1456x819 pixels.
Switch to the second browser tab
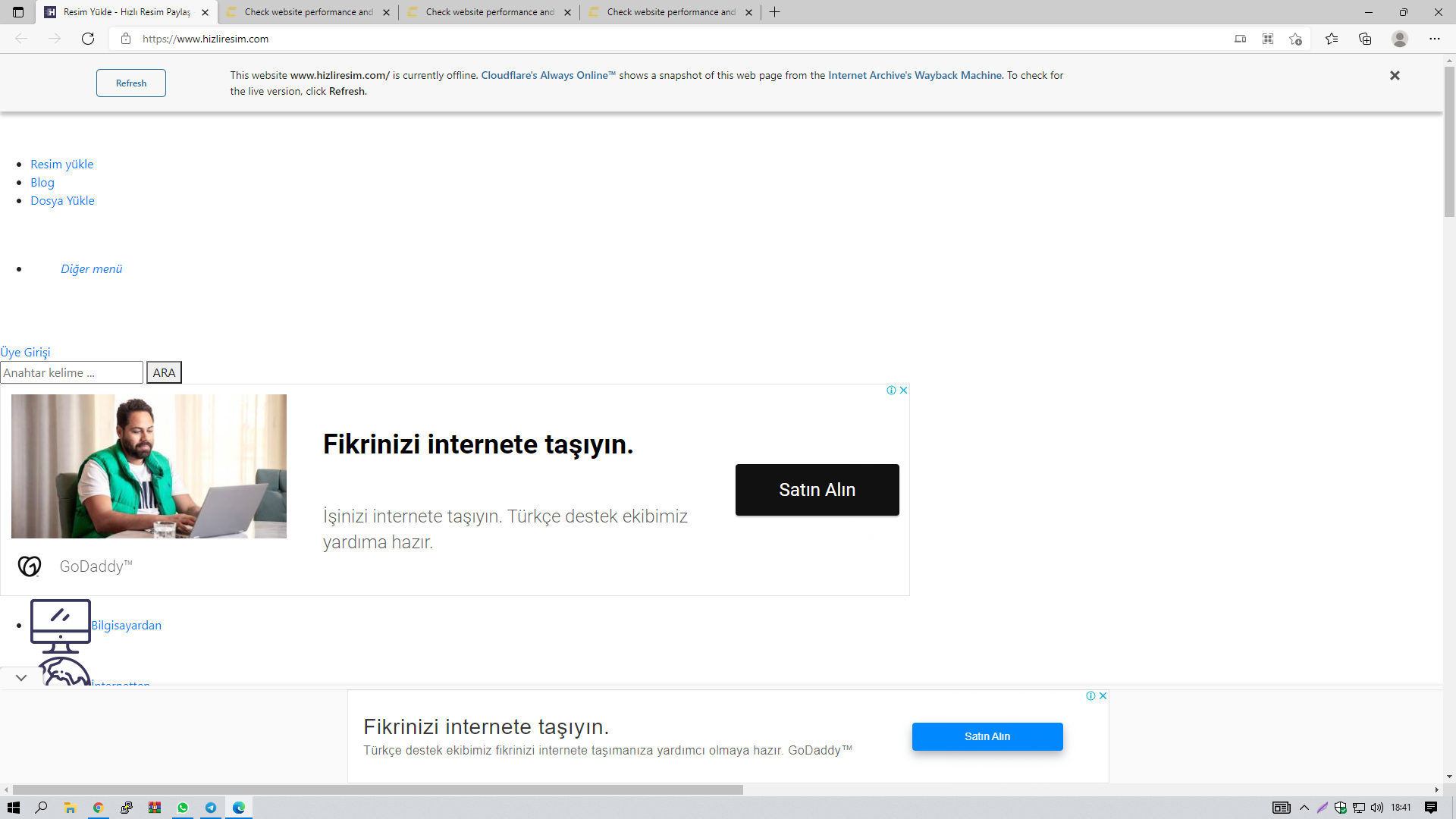point(309,12)
